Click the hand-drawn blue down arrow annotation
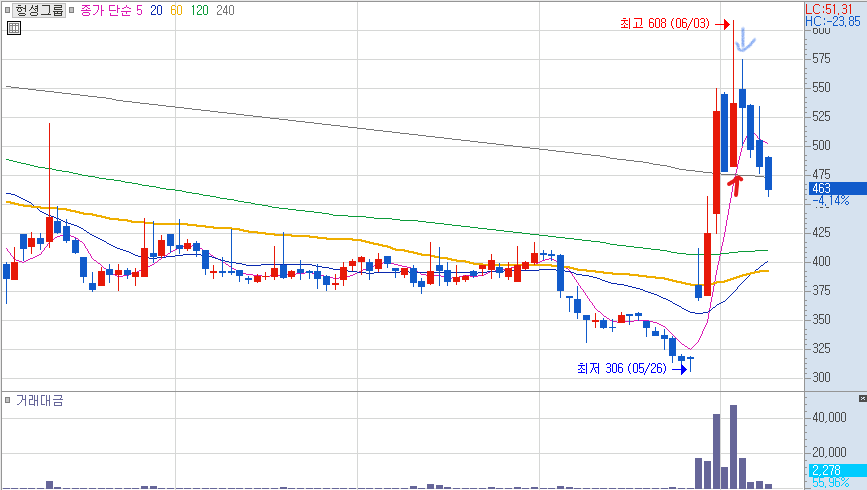 pyautogui.click(x=745, y=40)
